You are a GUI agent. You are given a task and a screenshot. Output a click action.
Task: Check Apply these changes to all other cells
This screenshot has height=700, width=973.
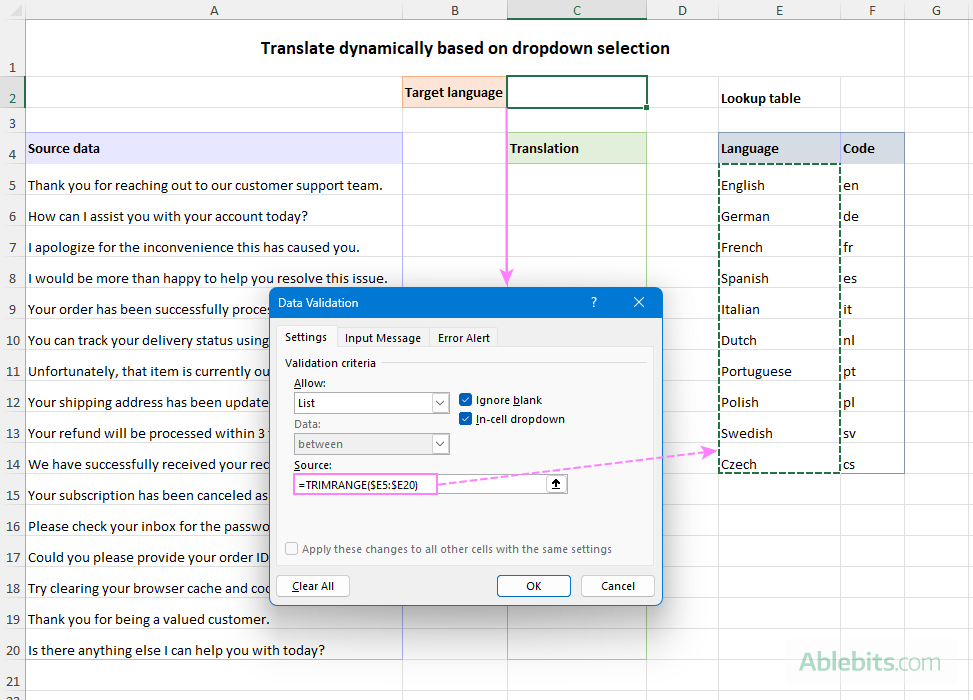291,549
